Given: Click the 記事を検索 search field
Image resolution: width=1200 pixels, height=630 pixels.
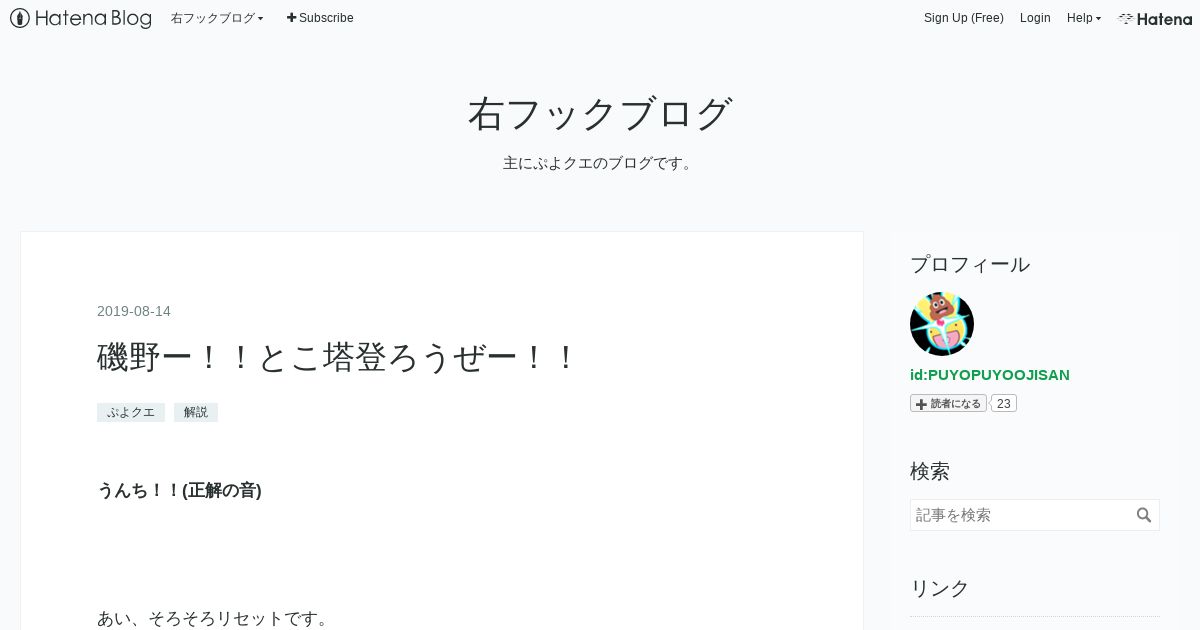Looking at the screenshot, I should pyautogui.click(x=1022, y=515).
